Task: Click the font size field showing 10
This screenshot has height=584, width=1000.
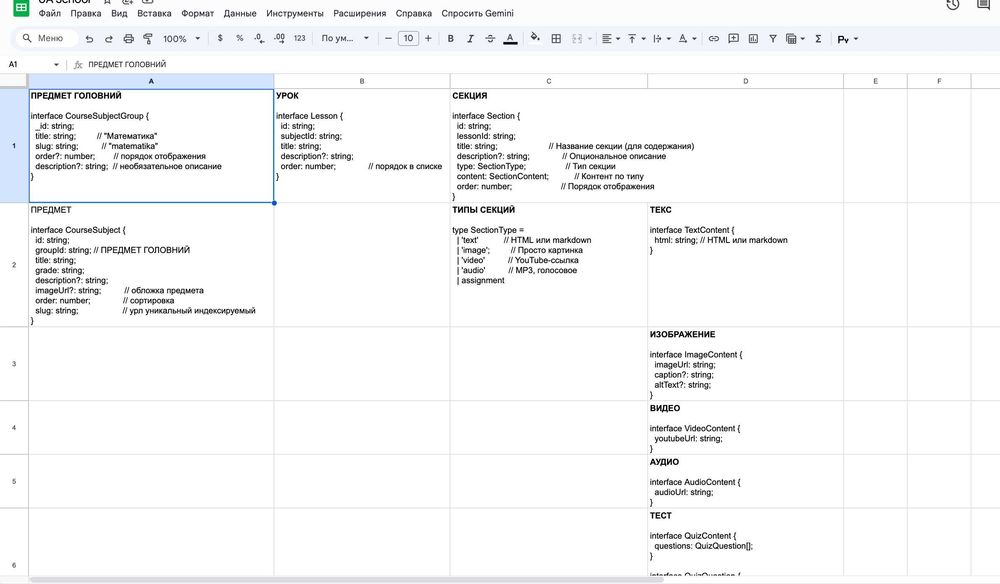Action: [408, 38]
